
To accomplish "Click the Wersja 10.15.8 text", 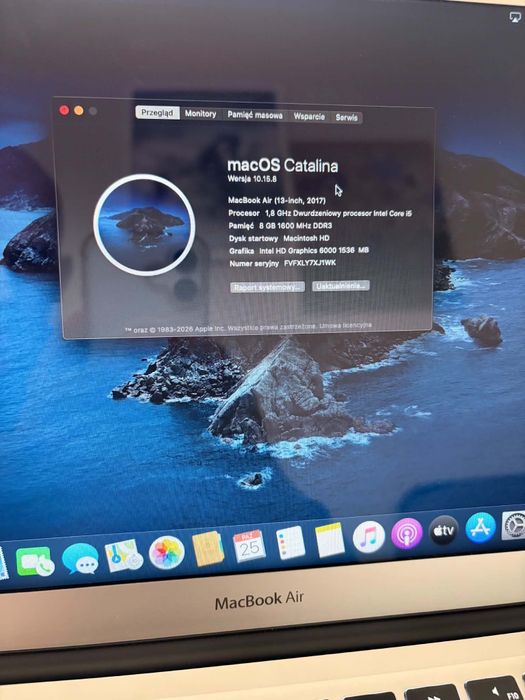I will (x=252, y=179).
